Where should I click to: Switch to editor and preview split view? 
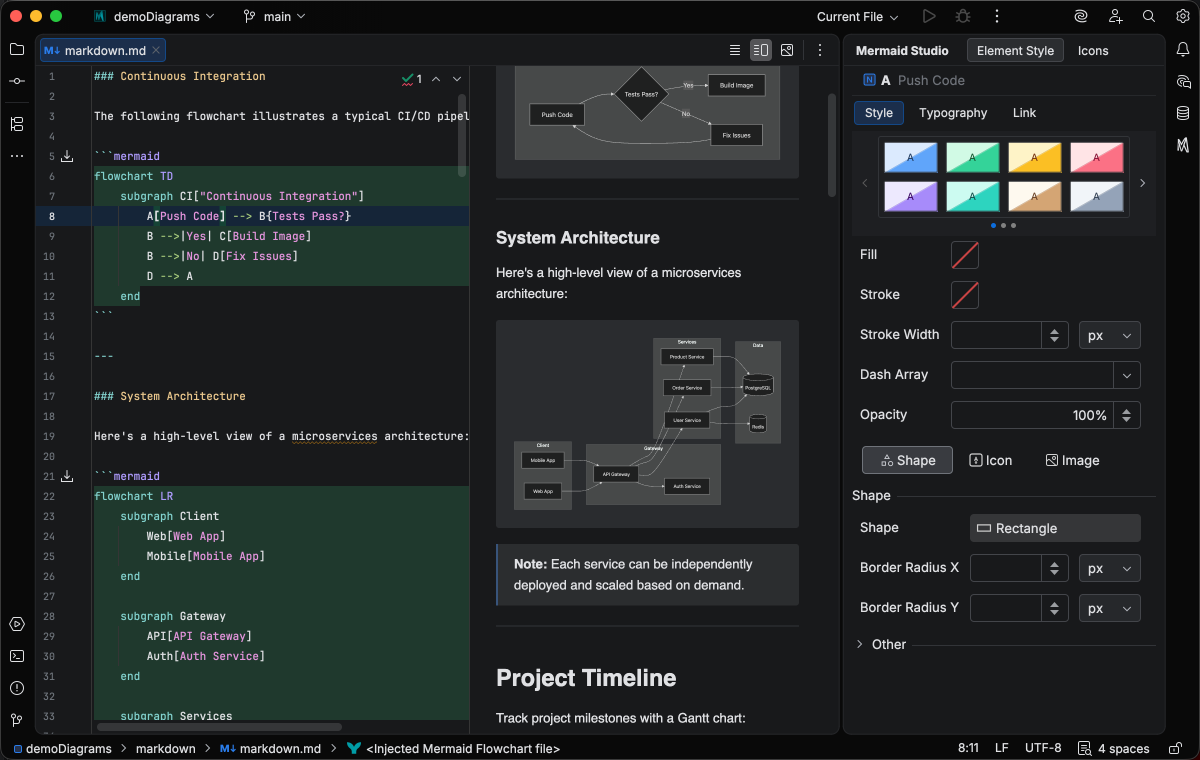coord(761,50)
